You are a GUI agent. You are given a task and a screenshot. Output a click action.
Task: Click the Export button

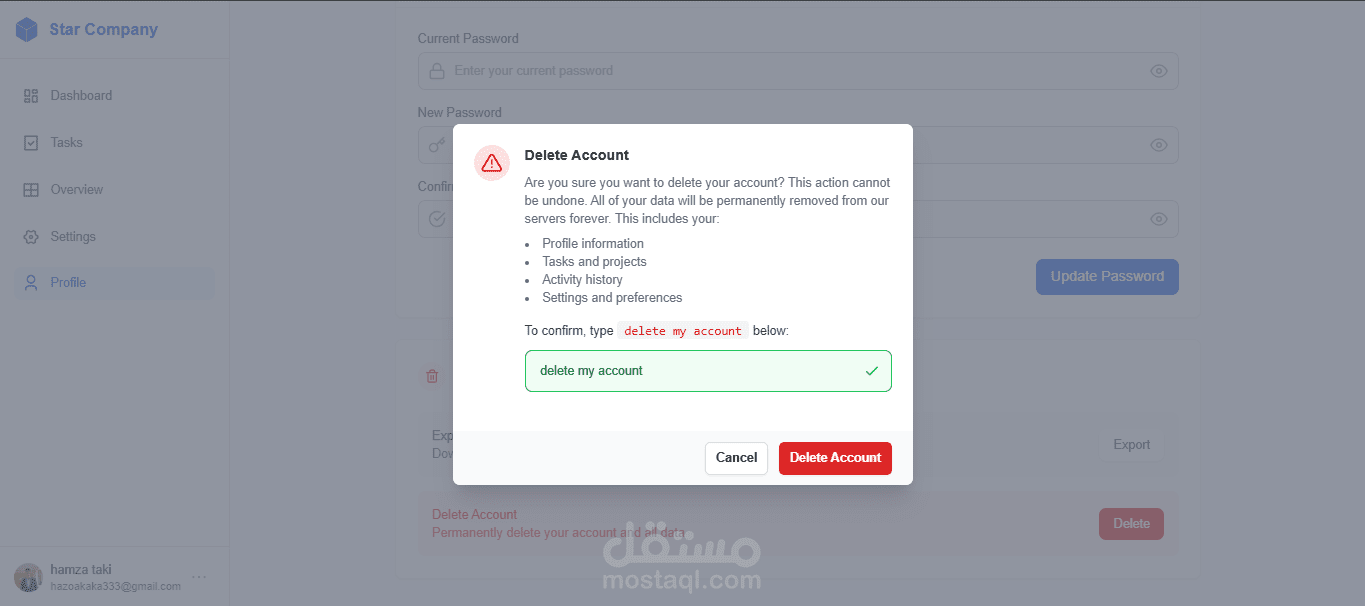tap(1131, 445)
